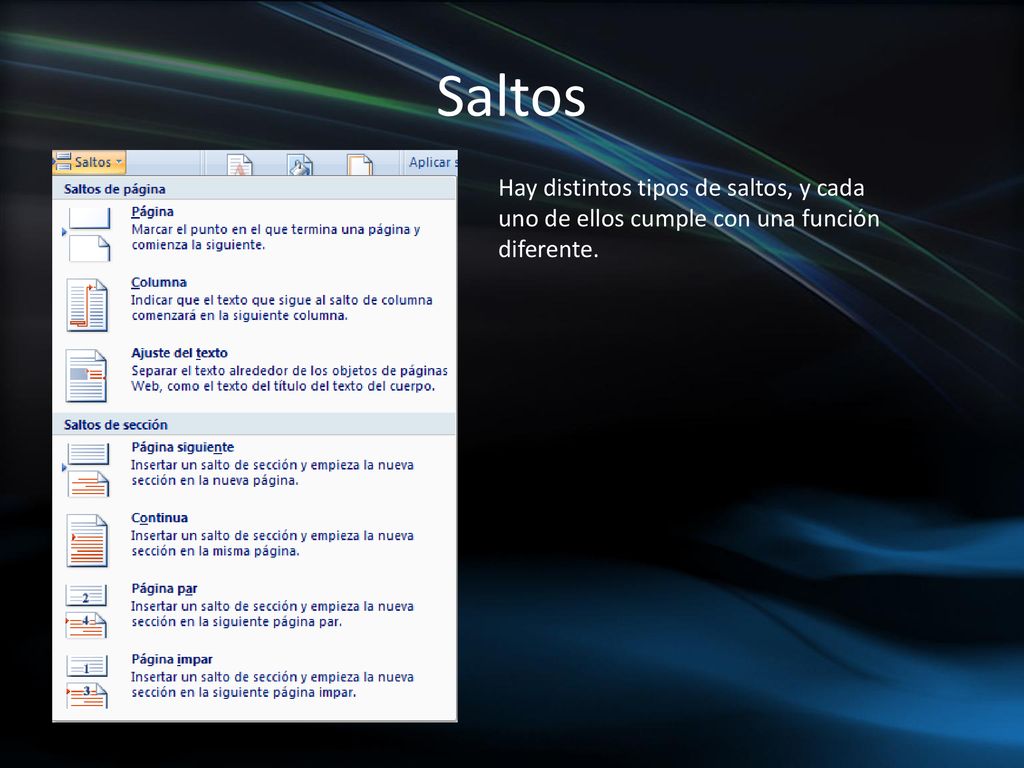Click description 'Indicar que el texto que sigue'

[x=281, y=308]
